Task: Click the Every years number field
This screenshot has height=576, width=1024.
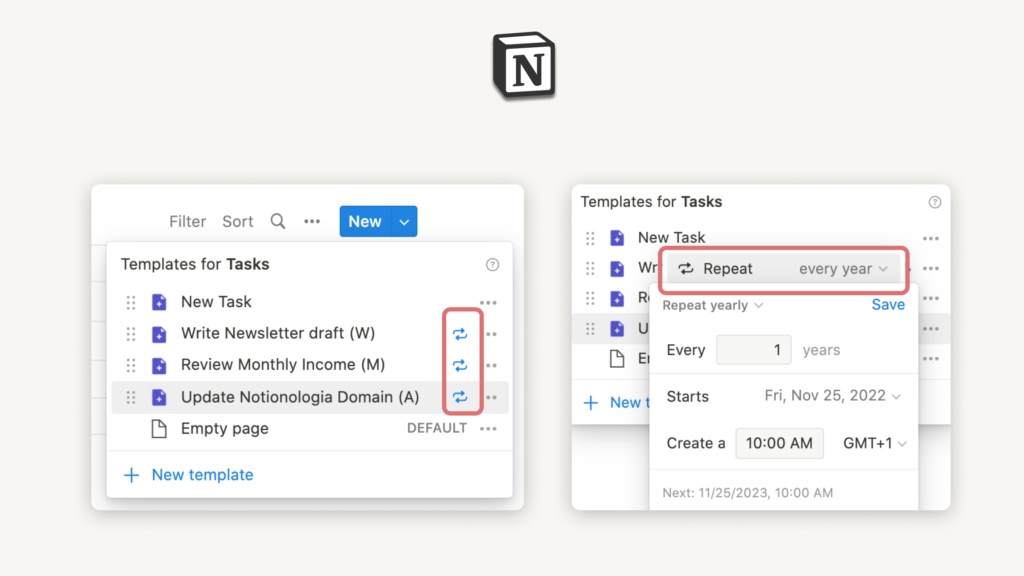Action: (x=754, y=350)
